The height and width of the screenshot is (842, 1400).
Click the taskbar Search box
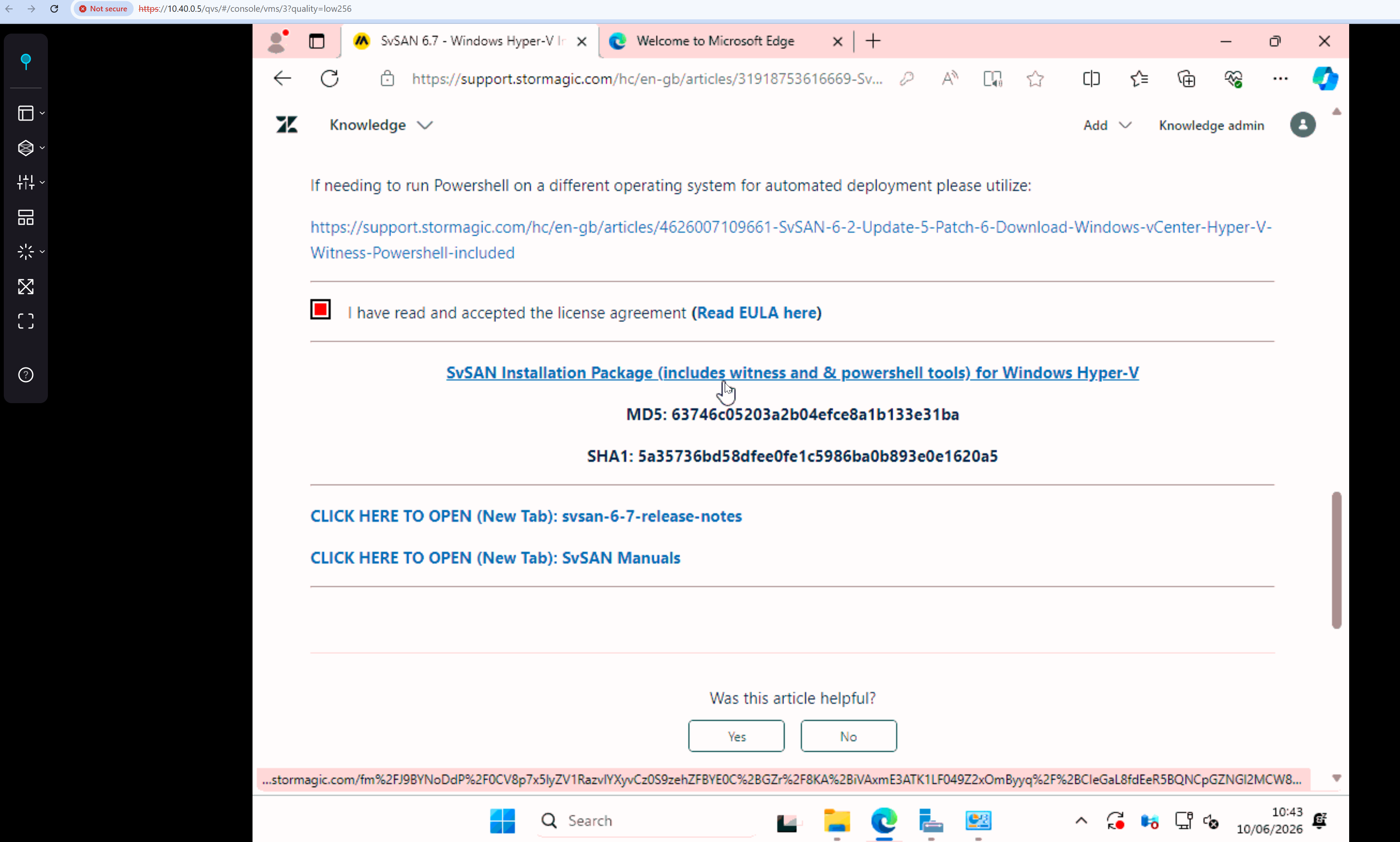[x=646, y=821]
